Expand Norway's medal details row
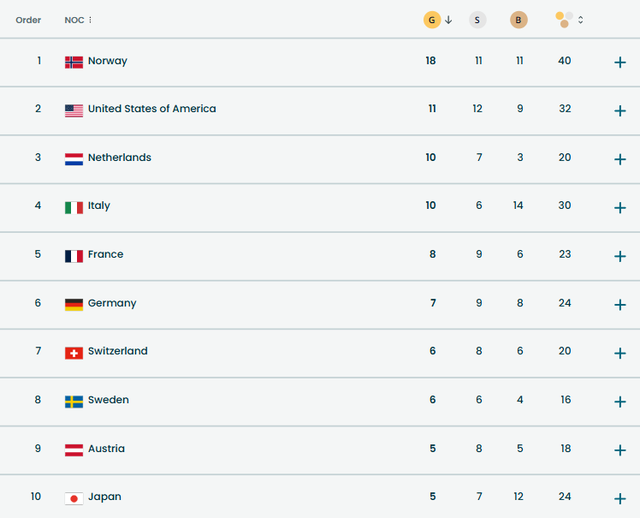Viewport: 640px width, 518px height. (620, 62)
